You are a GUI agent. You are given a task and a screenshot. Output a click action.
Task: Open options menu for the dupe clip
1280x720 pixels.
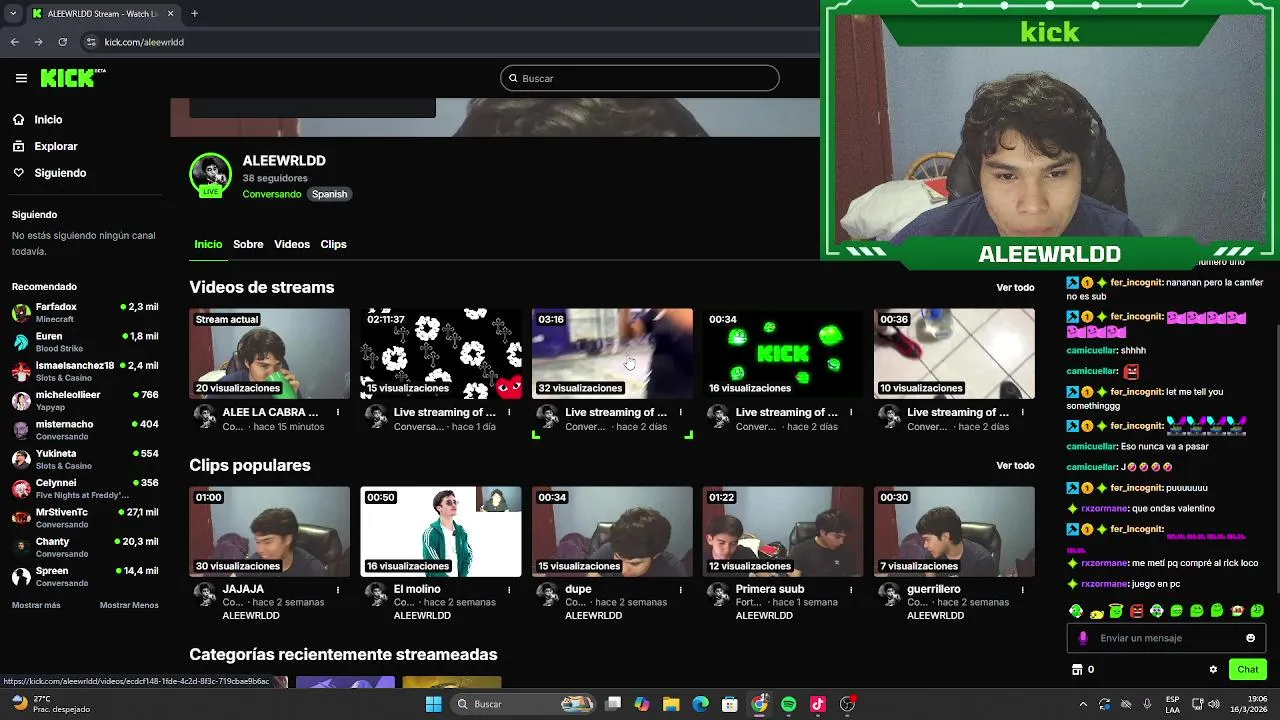pyautogui.click(x=680, y=590)
